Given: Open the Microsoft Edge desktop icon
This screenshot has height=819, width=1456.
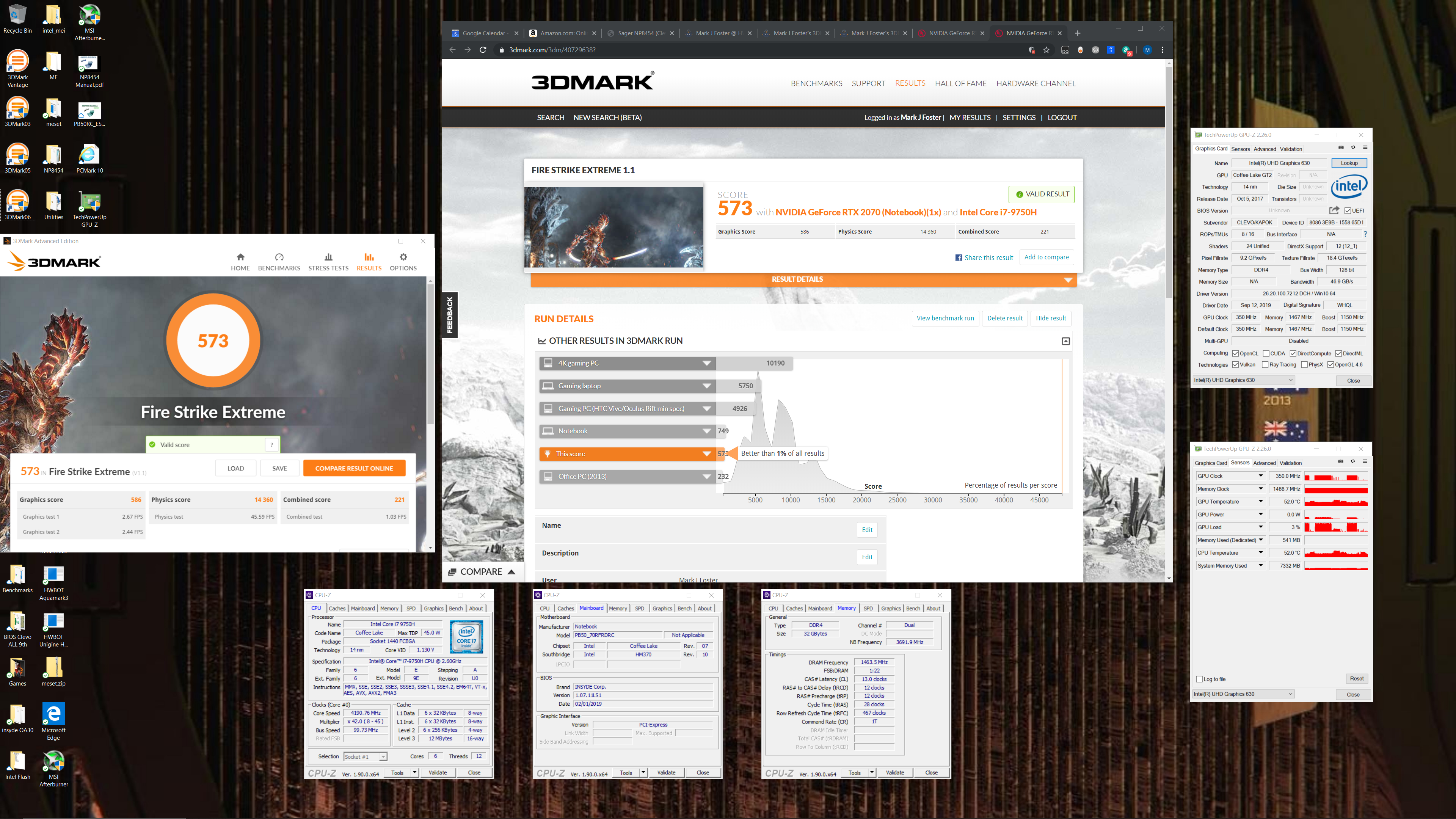Looking at the screenshot, I should [x=54, y=722].
